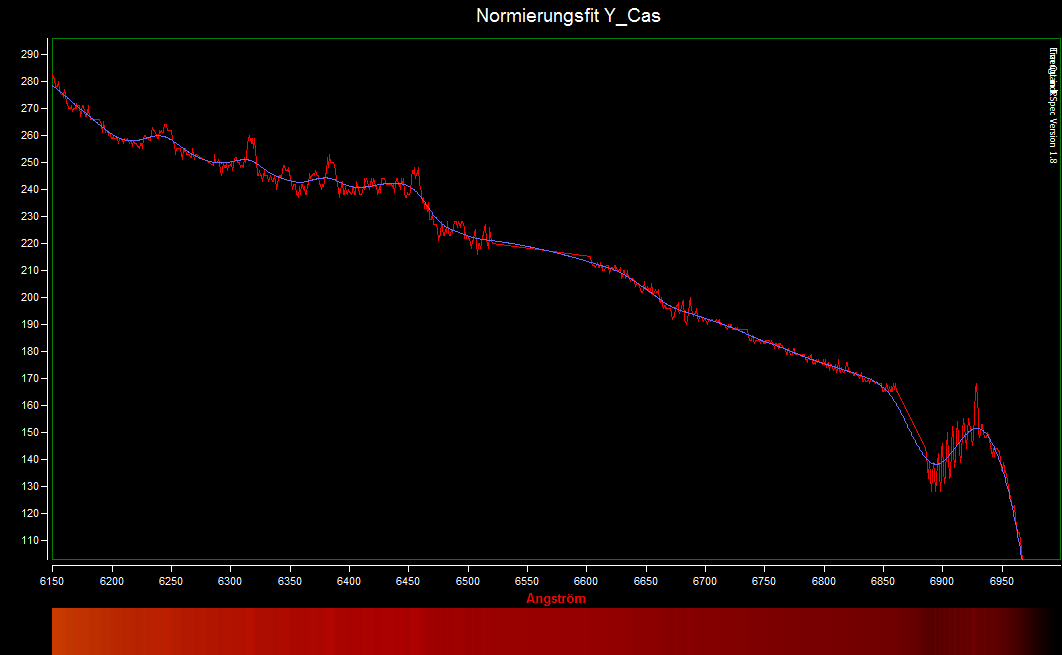The image size is (1062, 655).
Task: Click the curve start at upper left
Action: (53, 77)
